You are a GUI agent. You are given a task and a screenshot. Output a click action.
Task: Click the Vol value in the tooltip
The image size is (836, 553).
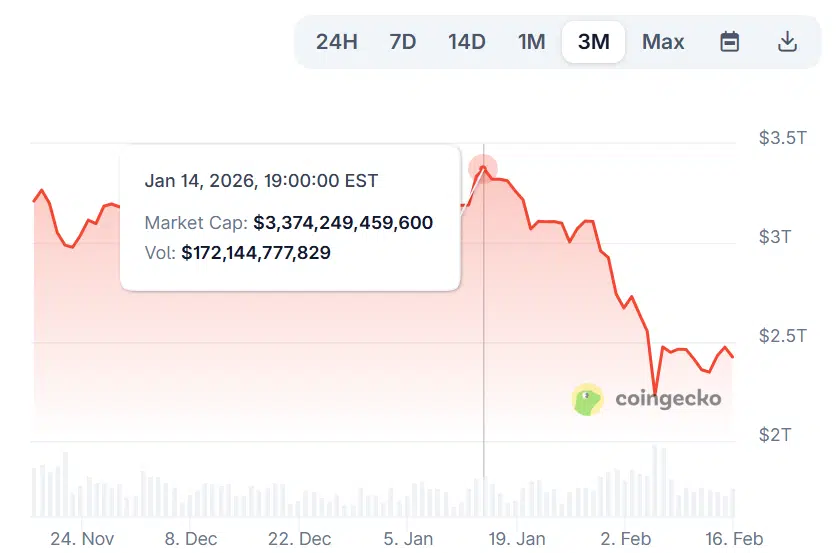256,253
